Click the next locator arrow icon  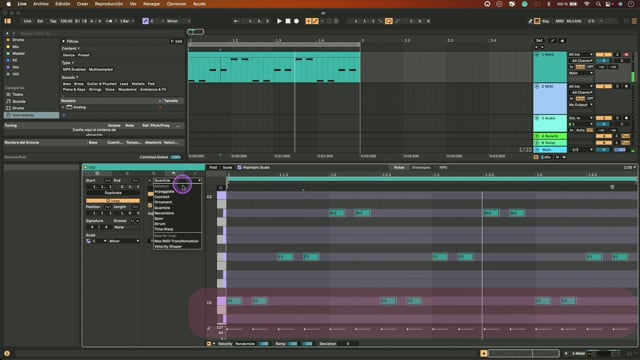(x=542, y=47)
